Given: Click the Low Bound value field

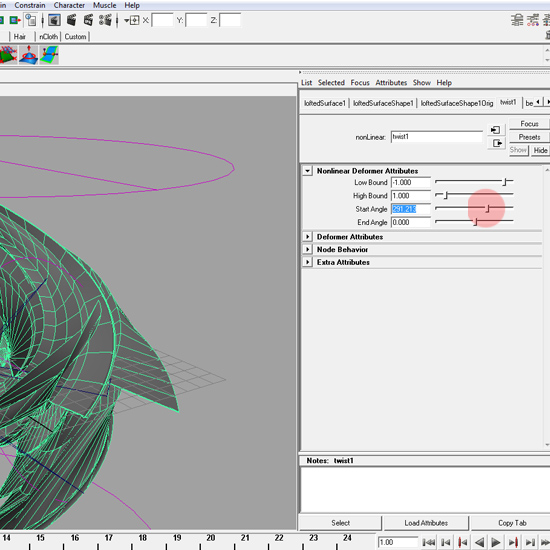Looking at the screenshot, I should click(x=411, y=182).
